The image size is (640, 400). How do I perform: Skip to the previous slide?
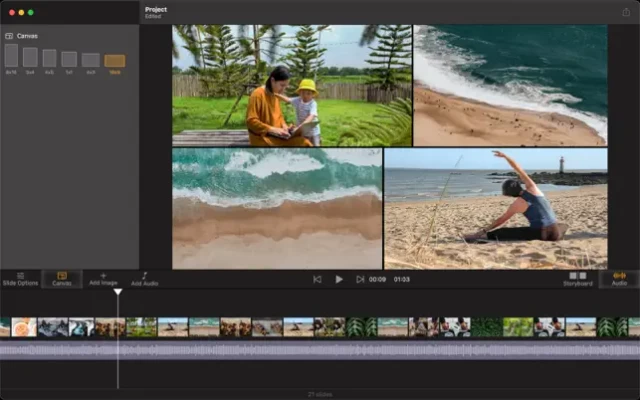click(317, 280)
